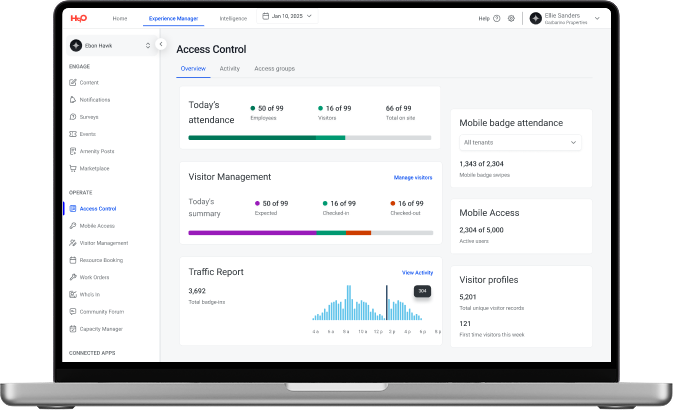Screen dimensions: 673x414
Task: Open Notifications from the sidebar
Action: (x=94, y=100)
